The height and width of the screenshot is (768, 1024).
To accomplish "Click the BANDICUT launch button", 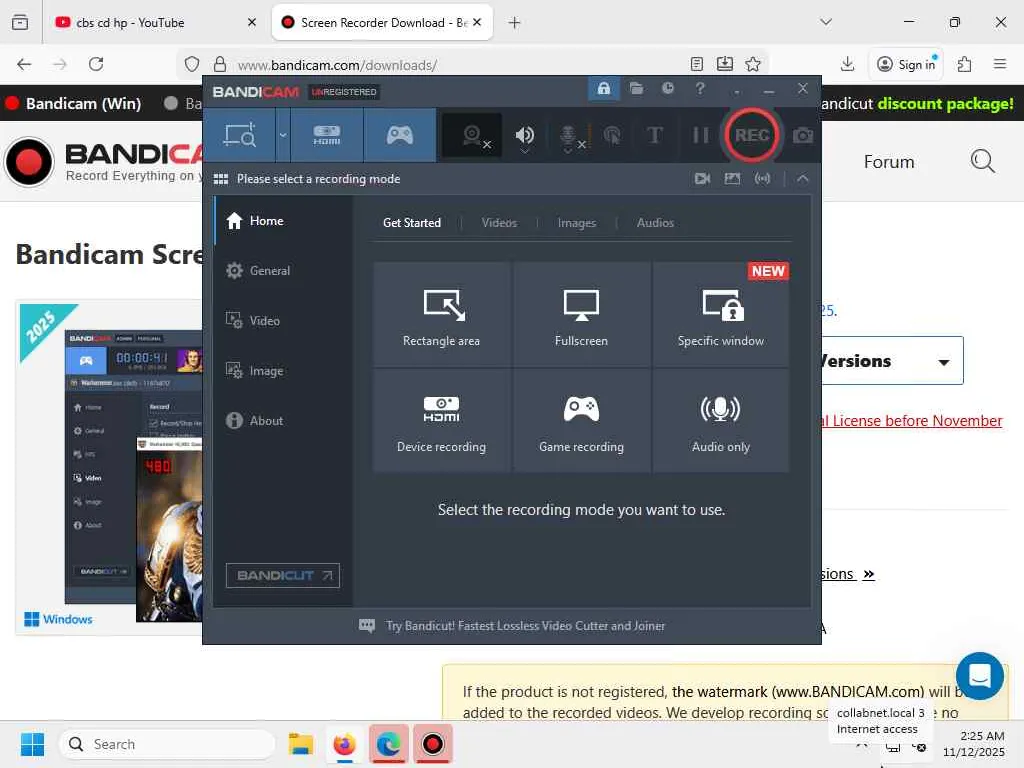I will click(283, 575).
